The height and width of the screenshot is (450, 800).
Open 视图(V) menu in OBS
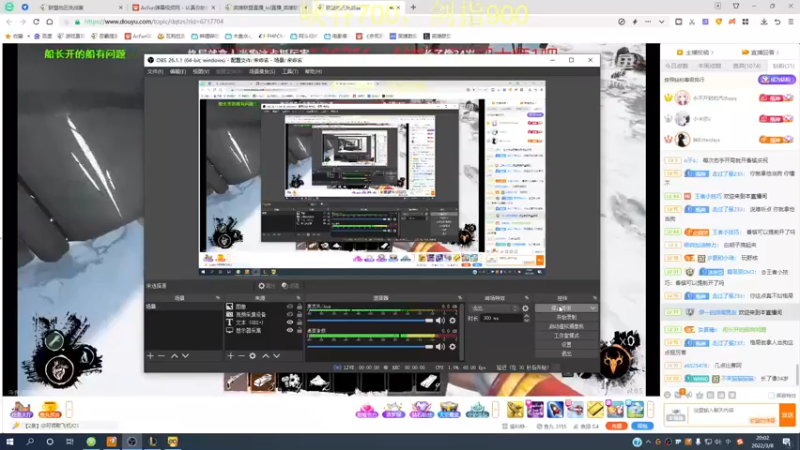[201, 71]
